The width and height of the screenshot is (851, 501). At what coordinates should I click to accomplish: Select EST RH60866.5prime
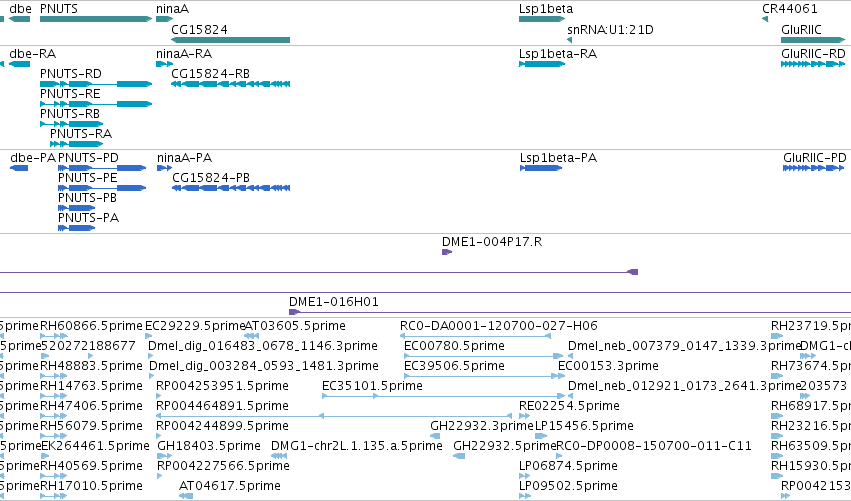click(91, 326)
